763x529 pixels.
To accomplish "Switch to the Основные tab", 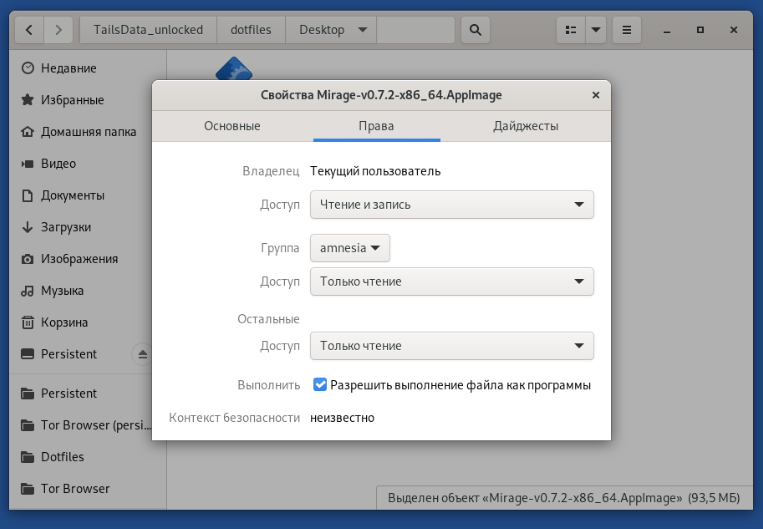I will [232, 126].
